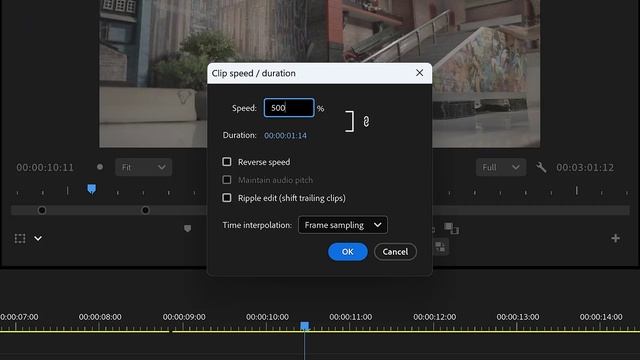This screenshot has height=360, width=640.
Task: Toggle the speed/duration link chain icon
Action: coord(366,122)
